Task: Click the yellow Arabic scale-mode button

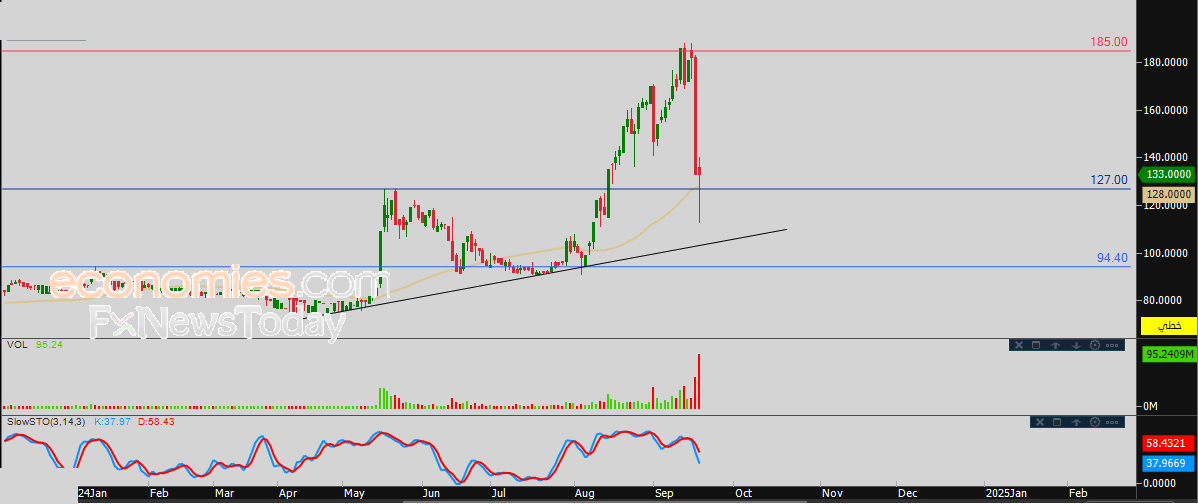Action: [x=1168, y=325]
